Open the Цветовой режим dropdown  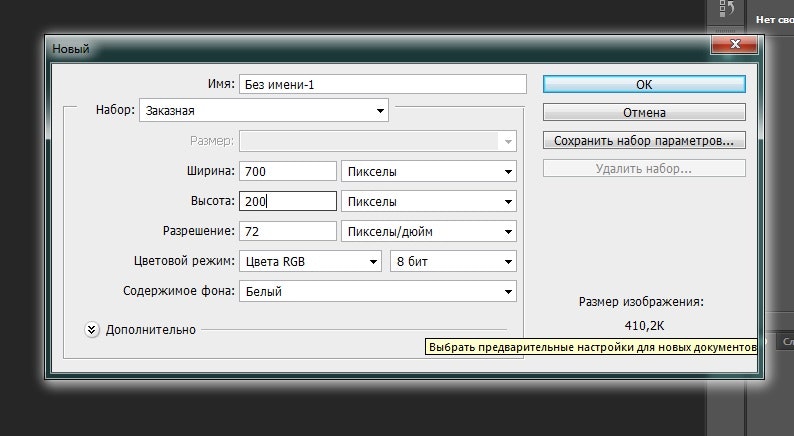point(310,261)
